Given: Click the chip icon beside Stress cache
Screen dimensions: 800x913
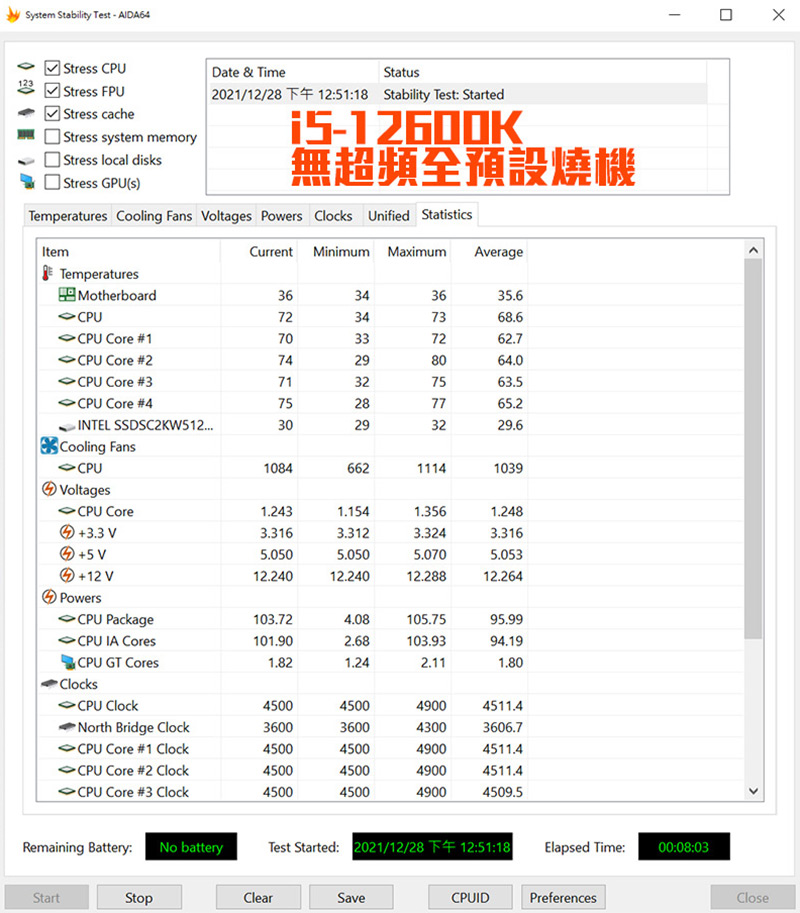Looking at the screenshot, I should pyautogui.click(x=26, y=112).
